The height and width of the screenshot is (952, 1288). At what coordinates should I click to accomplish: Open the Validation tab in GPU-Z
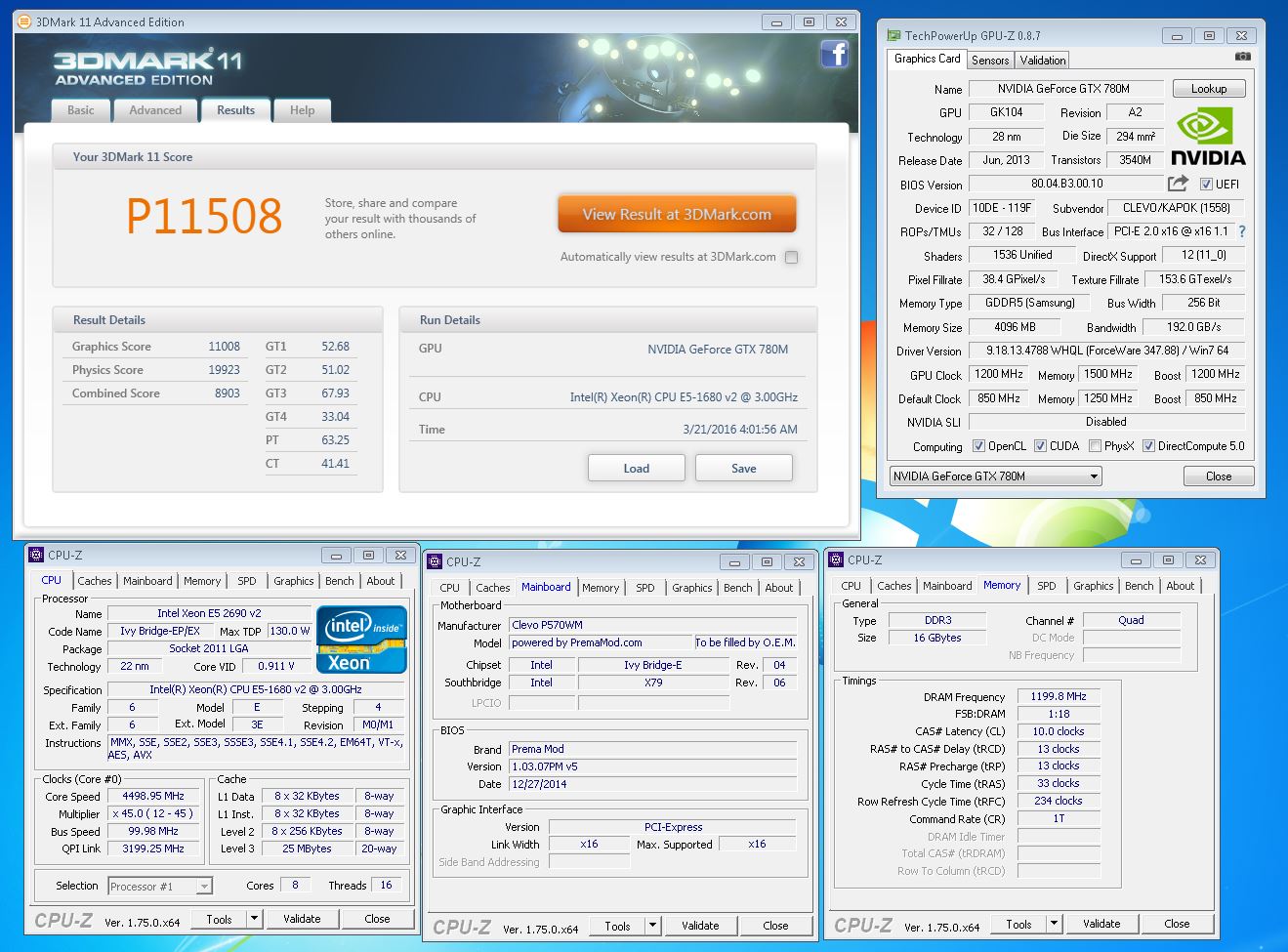(x=1043, y=60)
